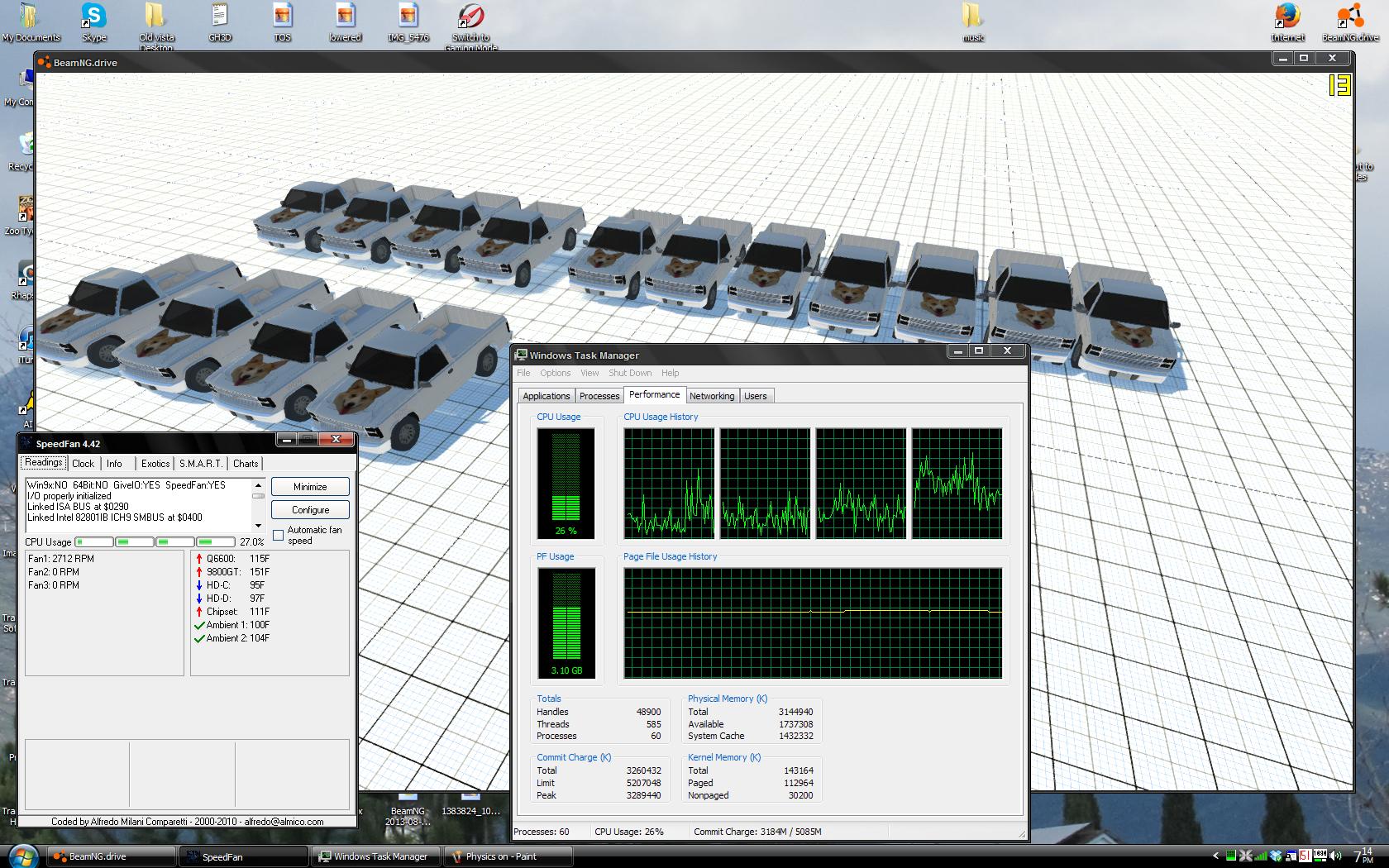
Task: Switch to SpeedFan Clock tab
Action: 83,464
